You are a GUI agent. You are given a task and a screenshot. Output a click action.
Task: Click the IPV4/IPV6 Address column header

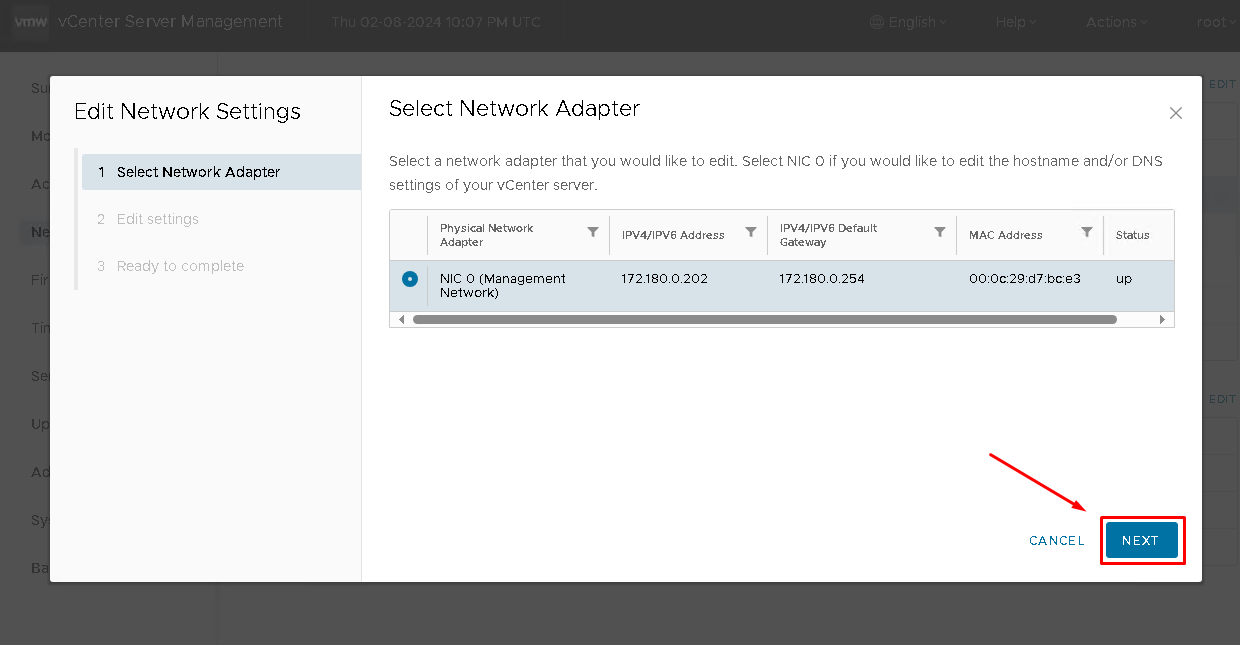point(673,235)
